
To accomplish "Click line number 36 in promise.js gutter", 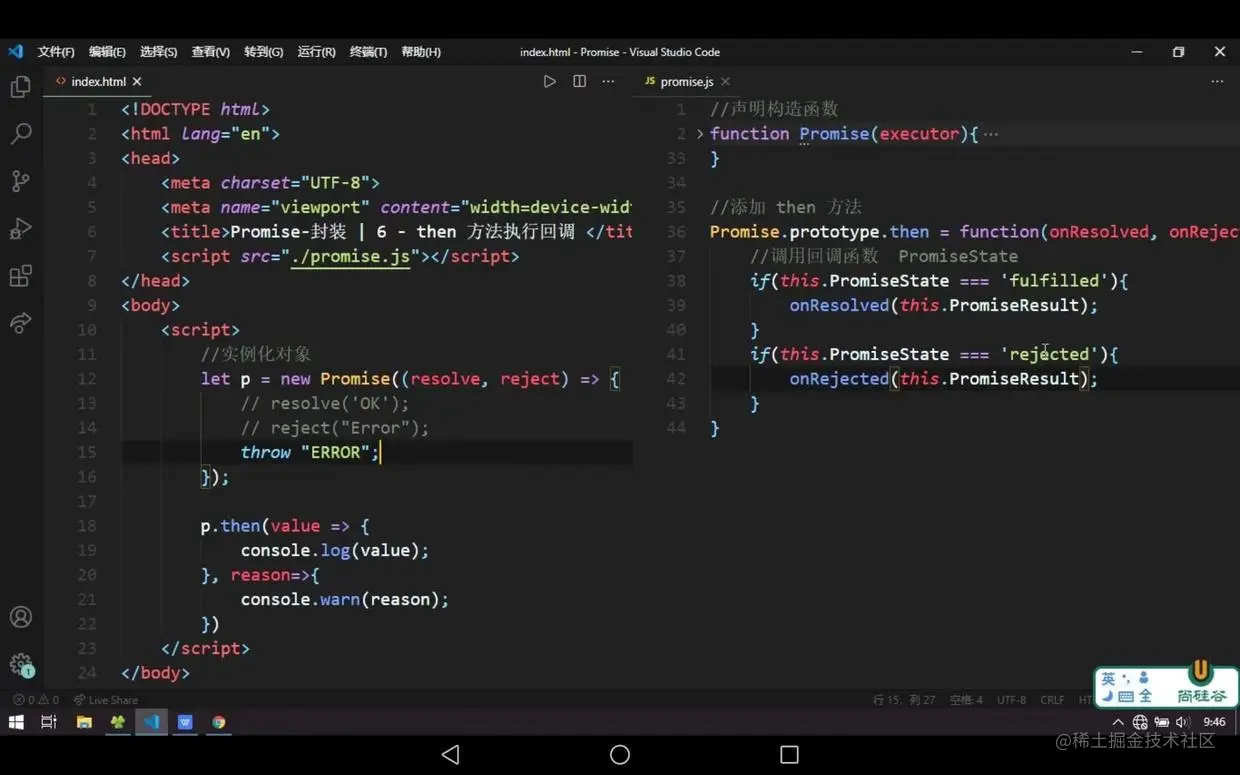I will pos(676,232).
